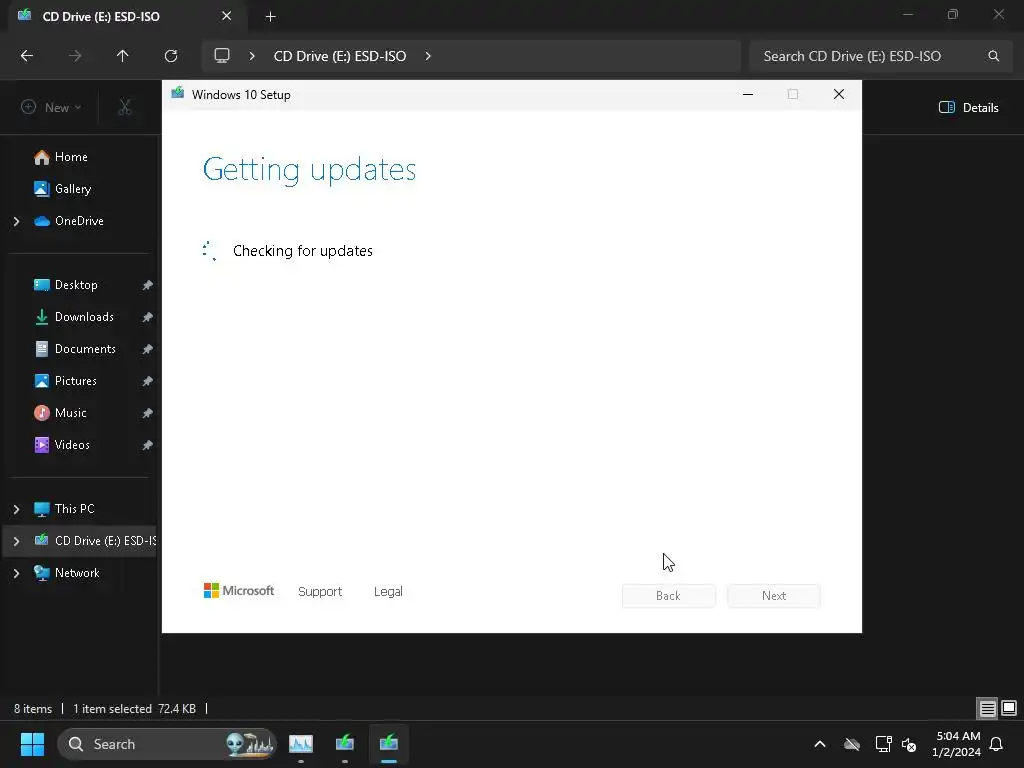Click the pin icon next to Downloads
Image resolution: width=1024 pixels, height=768 pixels.
(148, 317)
